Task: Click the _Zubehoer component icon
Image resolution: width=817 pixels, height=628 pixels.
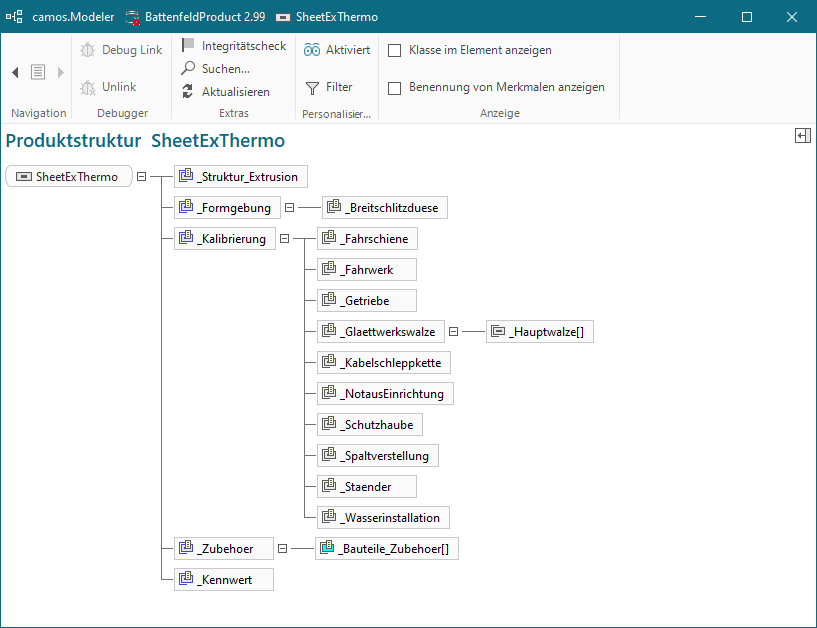Action: [186, 548]
